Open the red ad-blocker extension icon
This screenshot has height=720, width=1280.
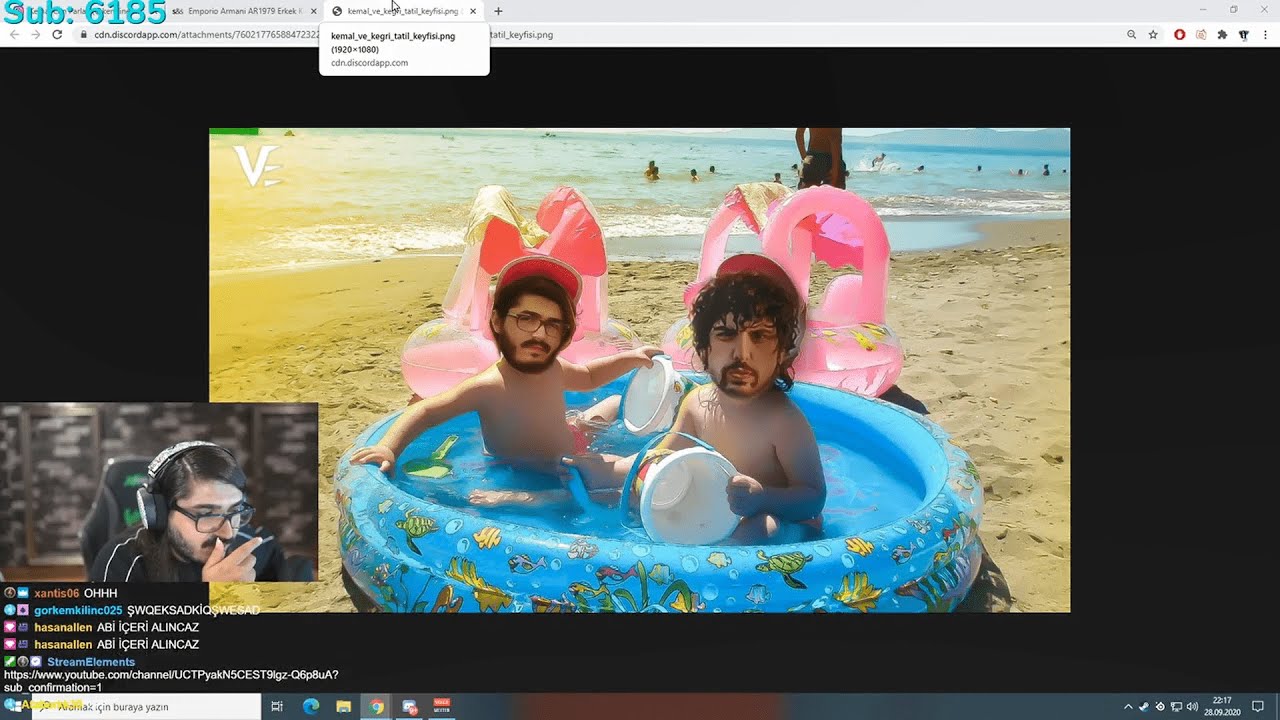pyautogui.click(x=1180, y=35)
